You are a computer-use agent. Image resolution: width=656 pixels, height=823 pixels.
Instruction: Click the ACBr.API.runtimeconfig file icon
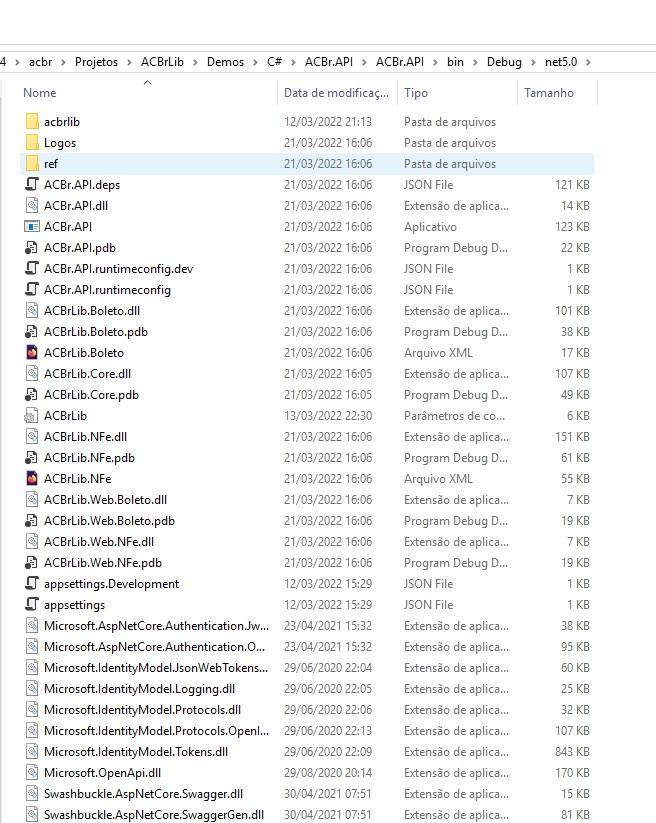click(x=32, y=290)
